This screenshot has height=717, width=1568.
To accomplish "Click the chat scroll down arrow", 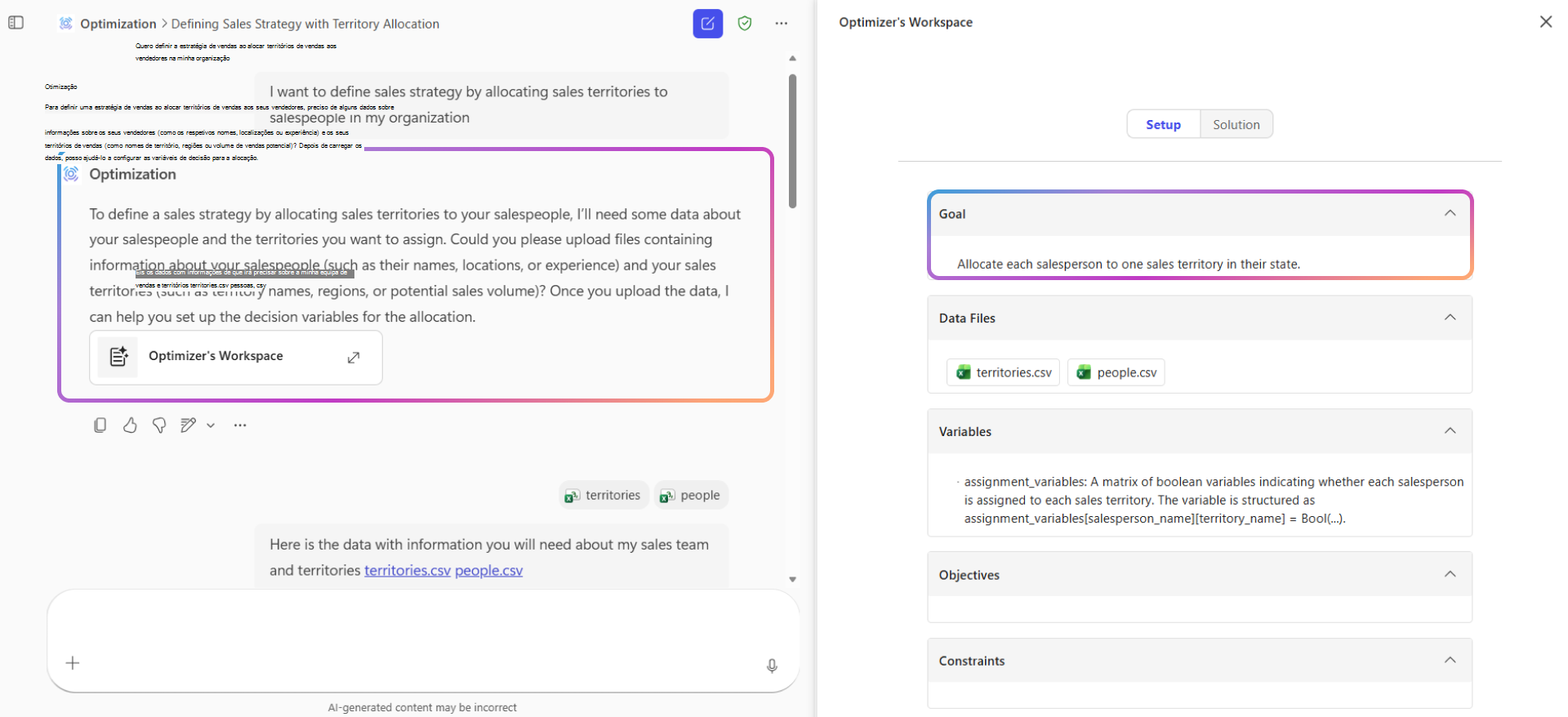I will (792, 579).
